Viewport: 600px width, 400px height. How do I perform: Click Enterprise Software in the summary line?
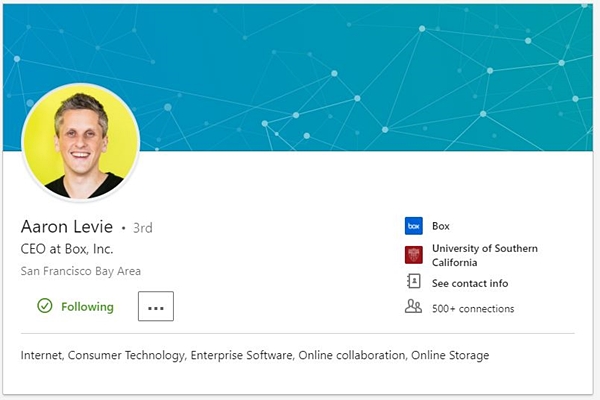point(242,355)
